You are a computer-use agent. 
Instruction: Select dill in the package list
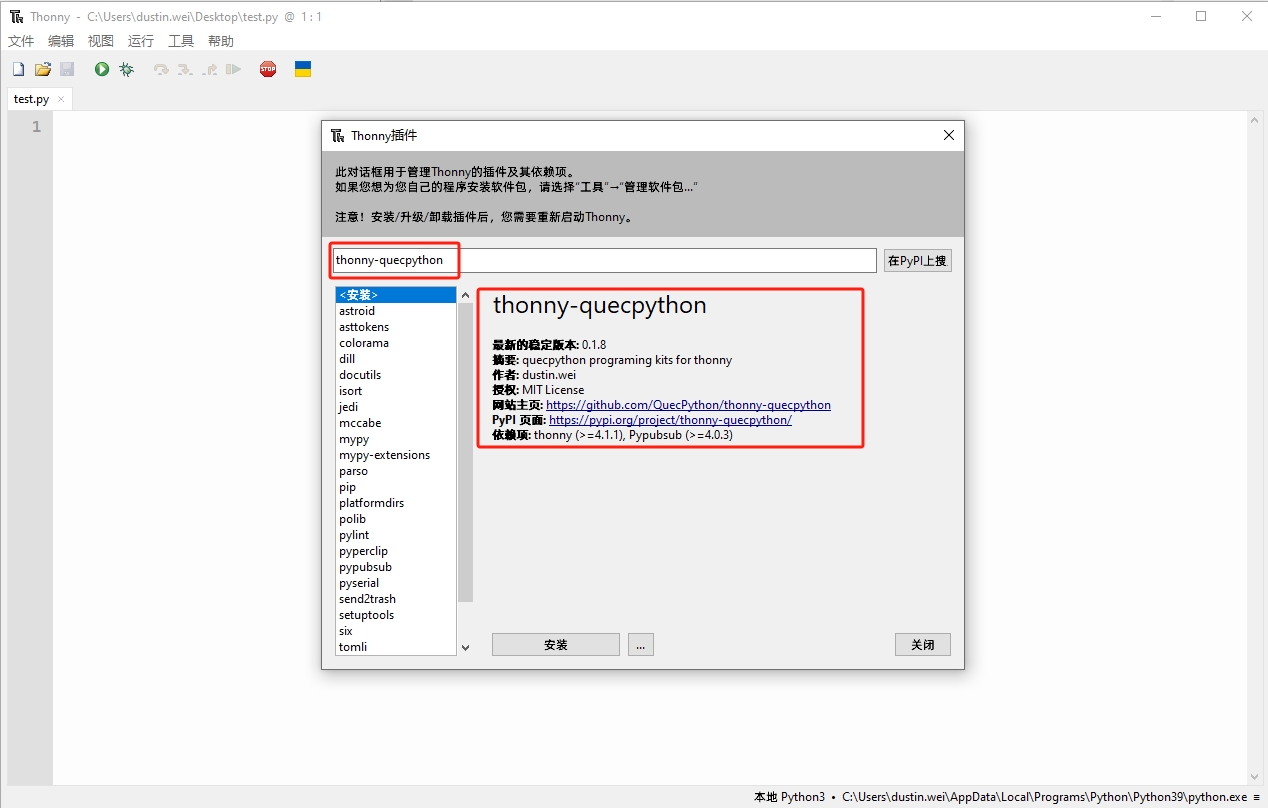pyautogui.click(x=396, y=359)
